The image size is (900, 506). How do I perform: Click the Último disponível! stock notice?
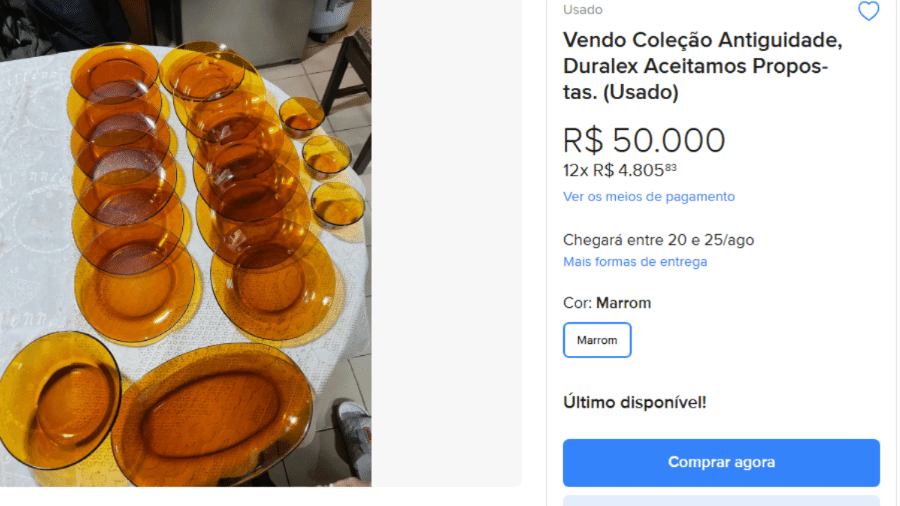[635, 402]
